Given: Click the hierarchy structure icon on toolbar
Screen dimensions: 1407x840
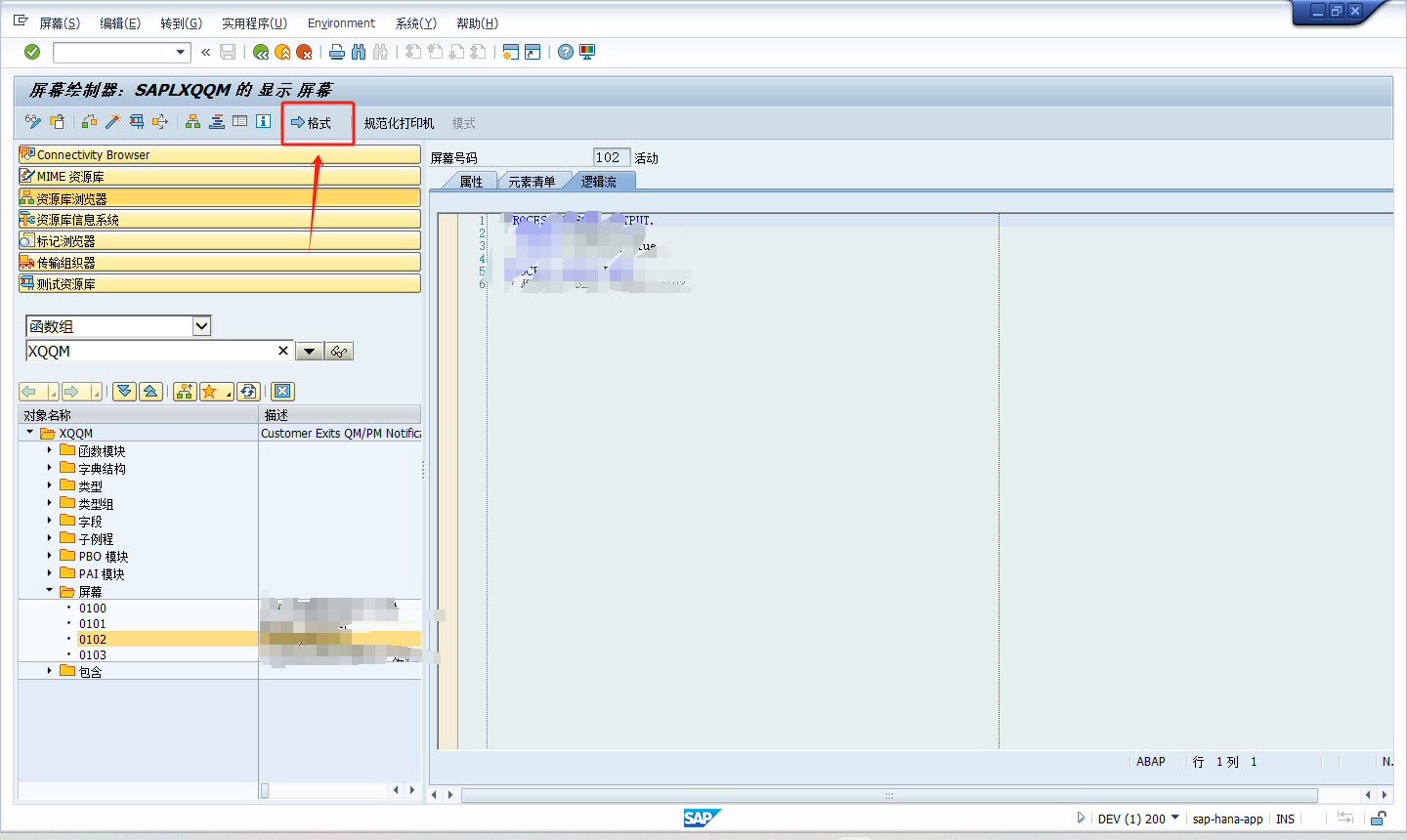Looking at the screenshot, I should pyautogui.click(x=191, y=121).
